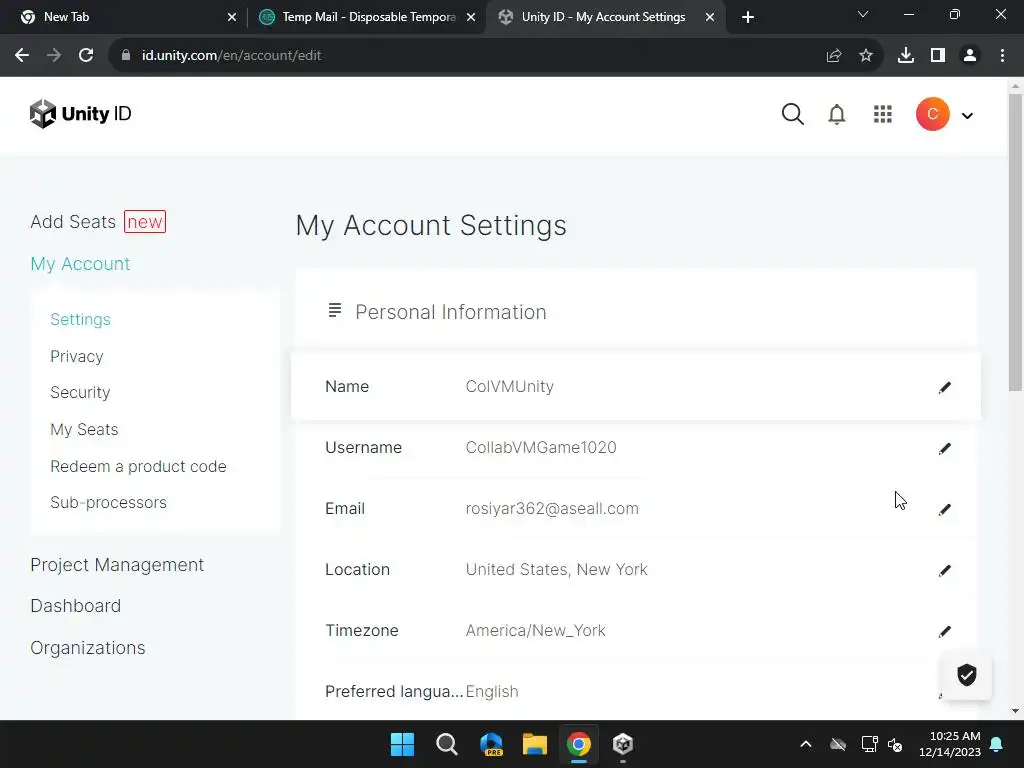Show hidden tray icons chevron
Viewport: 1024px width, 768px height.
(806, 744)
